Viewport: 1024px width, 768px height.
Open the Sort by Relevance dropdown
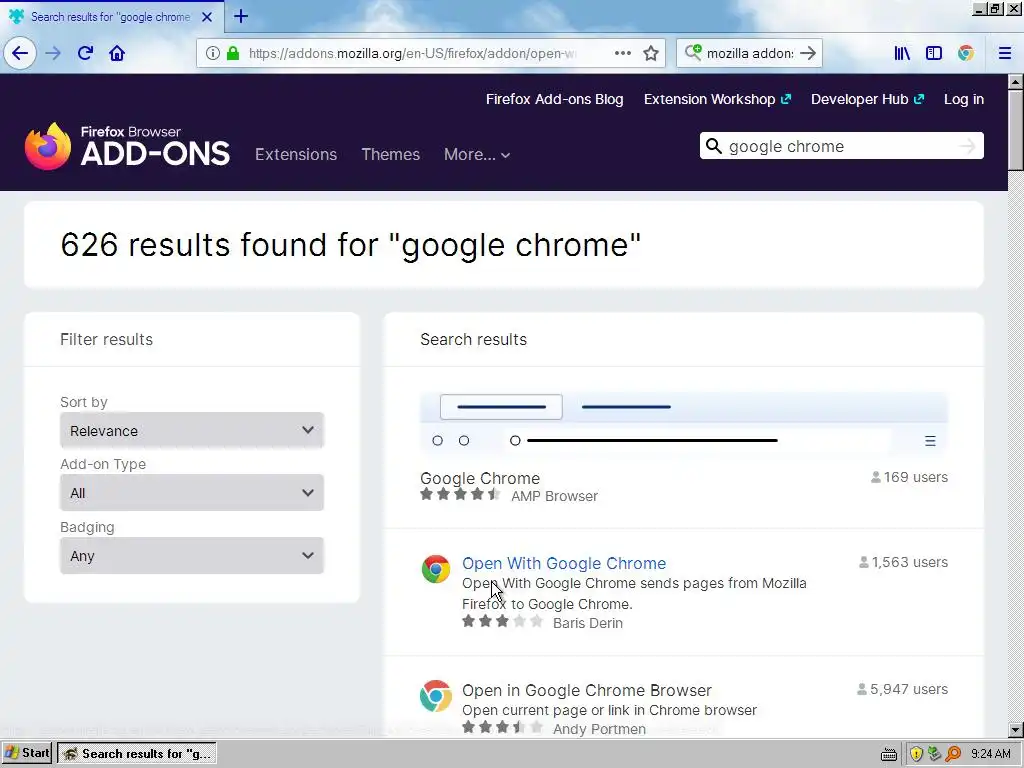click(192, 430)
